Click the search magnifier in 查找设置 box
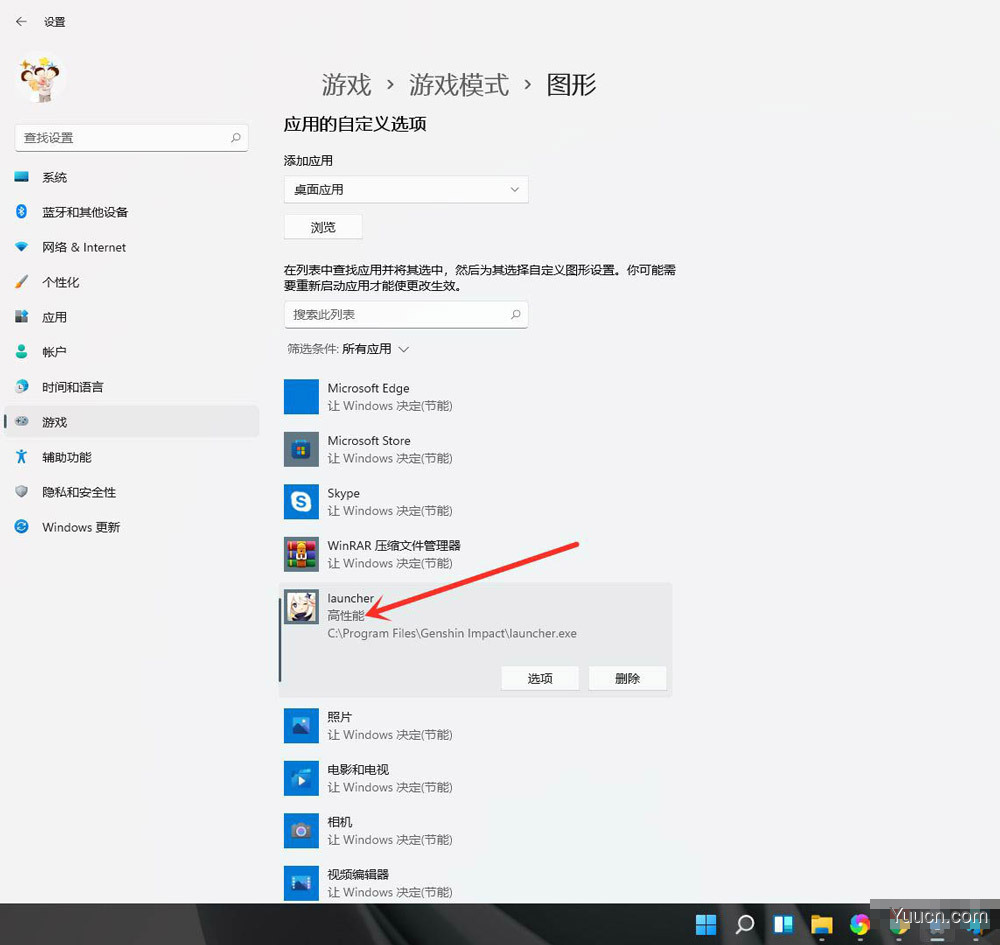Image resolution: width=1000 pixels, height=945 pixels. 236,137
